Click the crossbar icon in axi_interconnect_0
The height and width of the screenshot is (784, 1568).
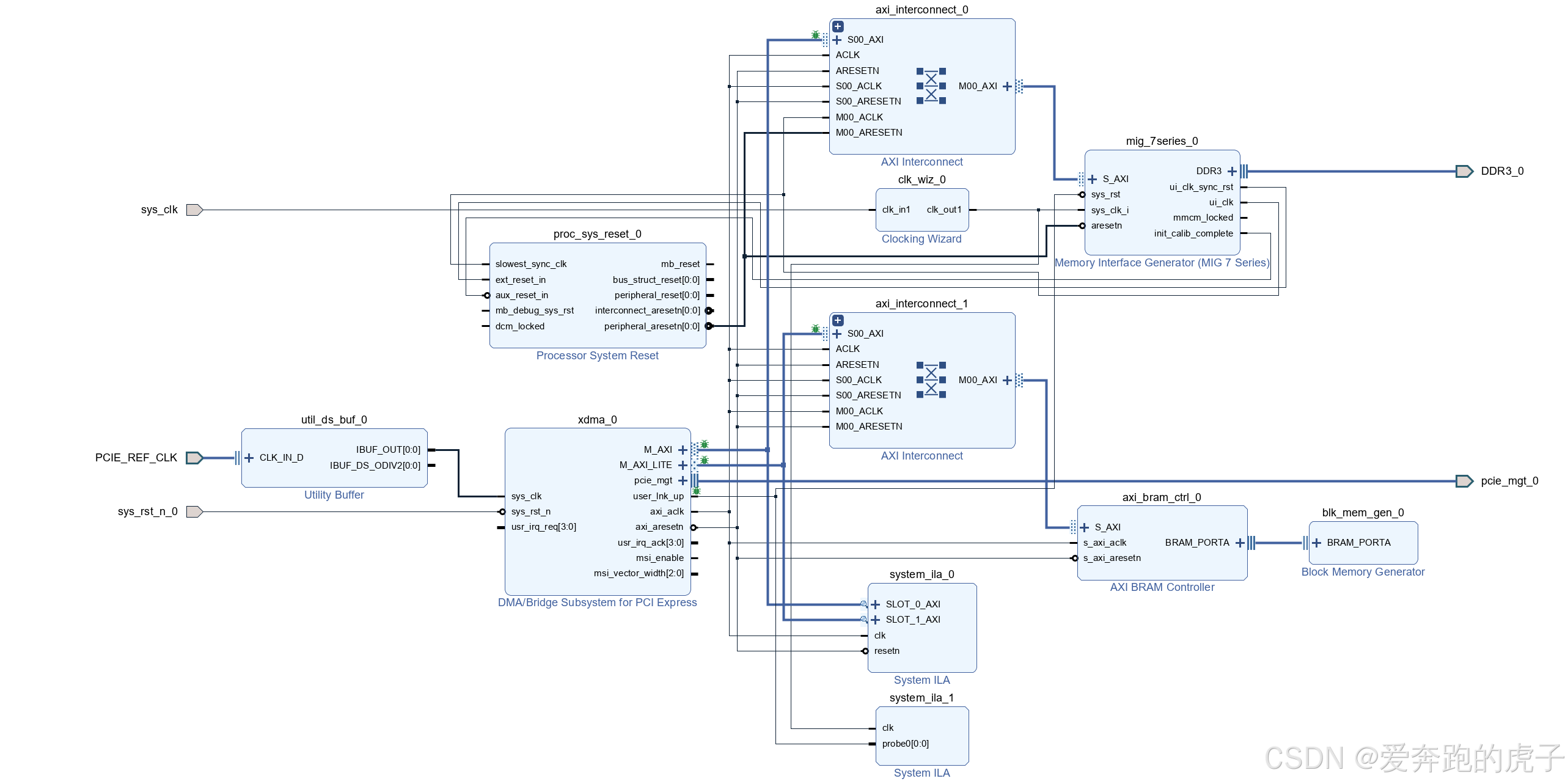coord(931,87)
